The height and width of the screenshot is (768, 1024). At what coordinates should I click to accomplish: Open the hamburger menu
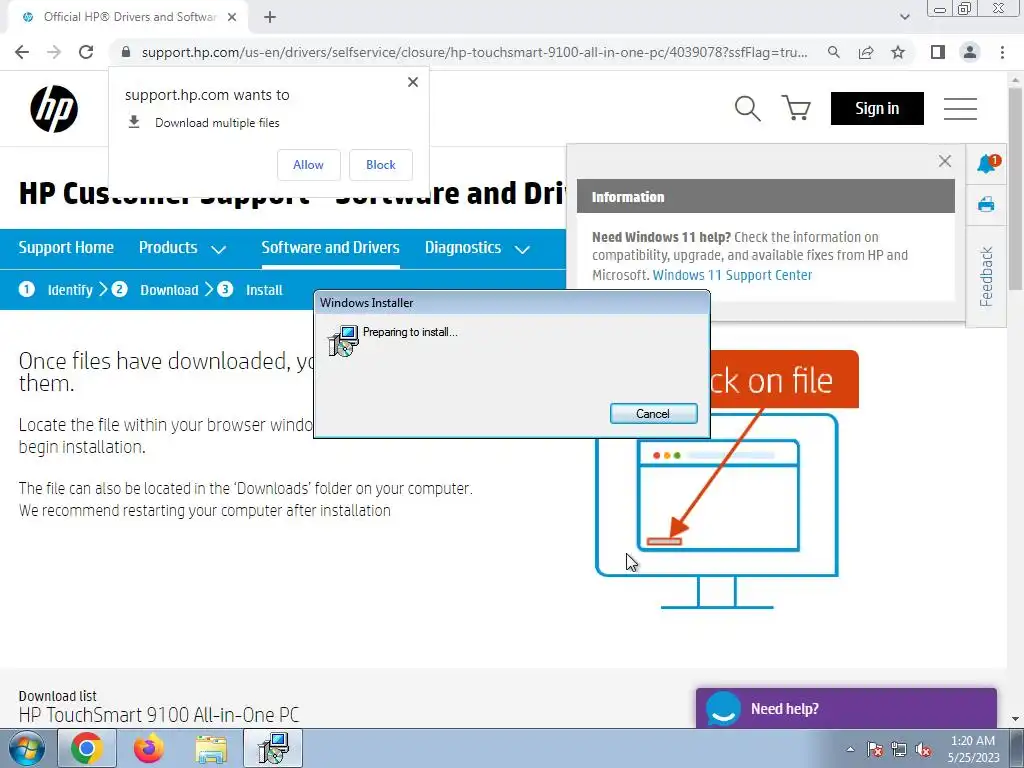[x=960, y=108]
